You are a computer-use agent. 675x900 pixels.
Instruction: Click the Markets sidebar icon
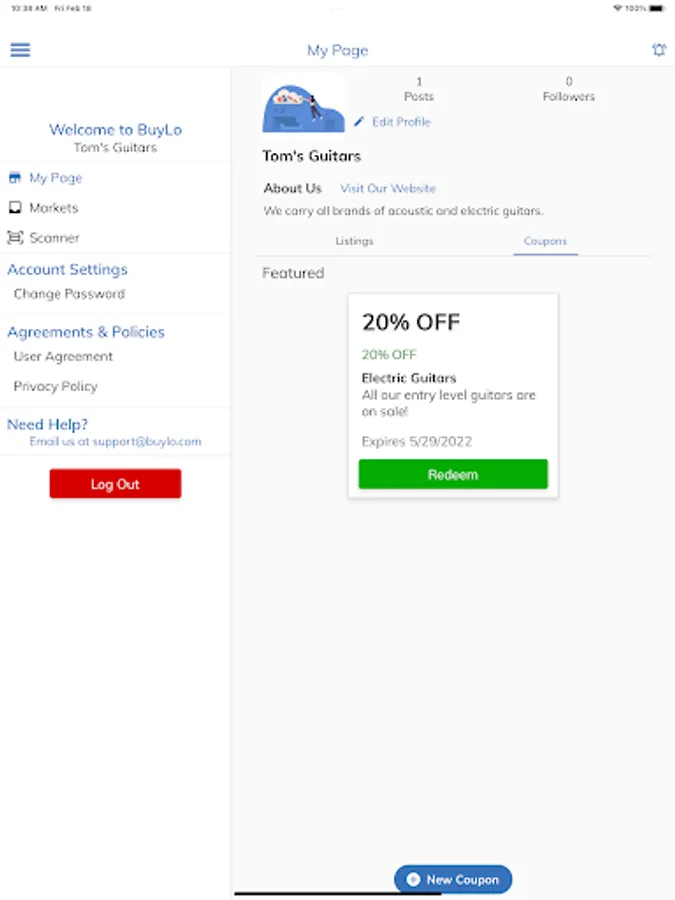pyautogui.click(x=15, y=208)
